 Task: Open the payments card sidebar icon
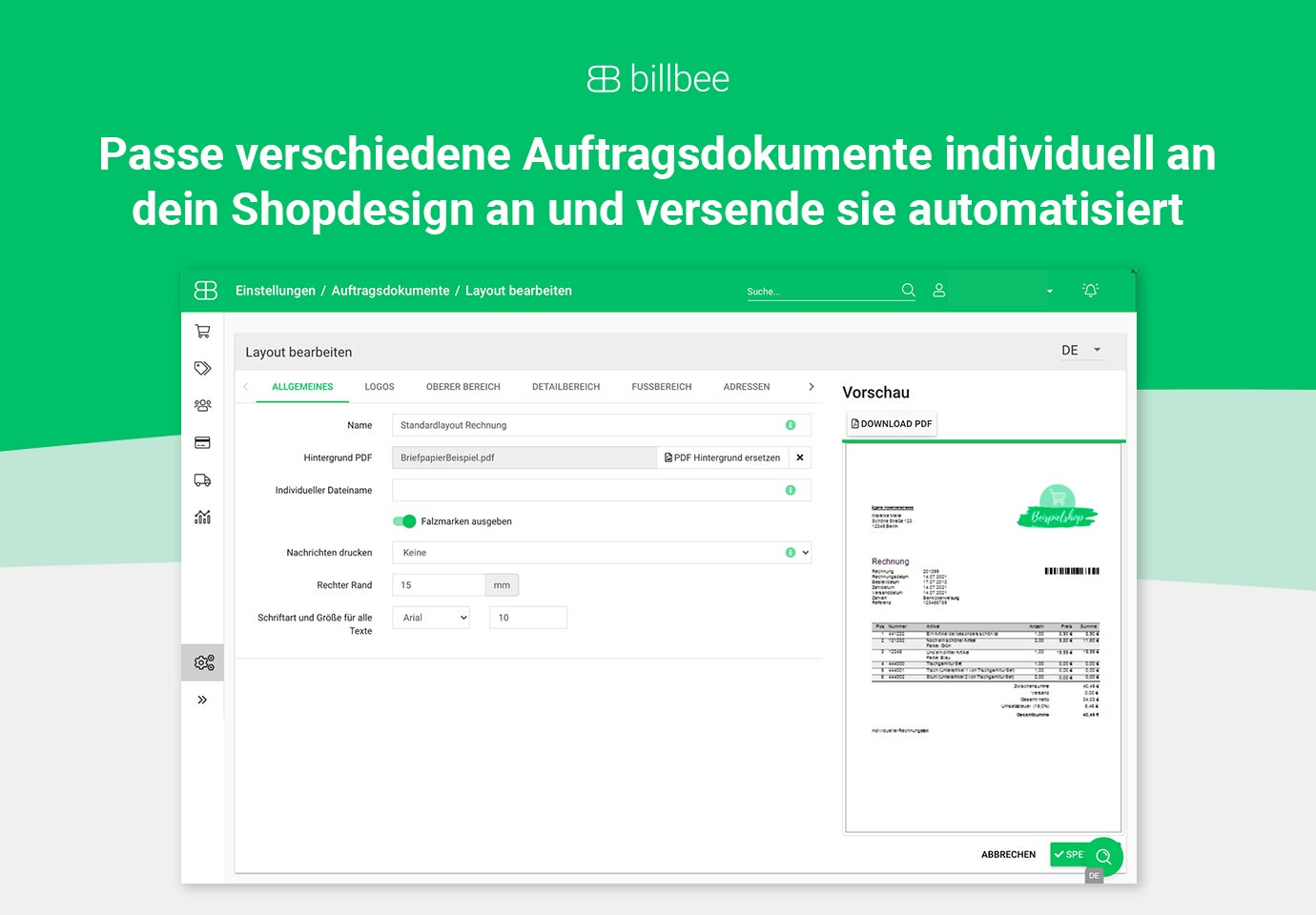coord(202,442)
